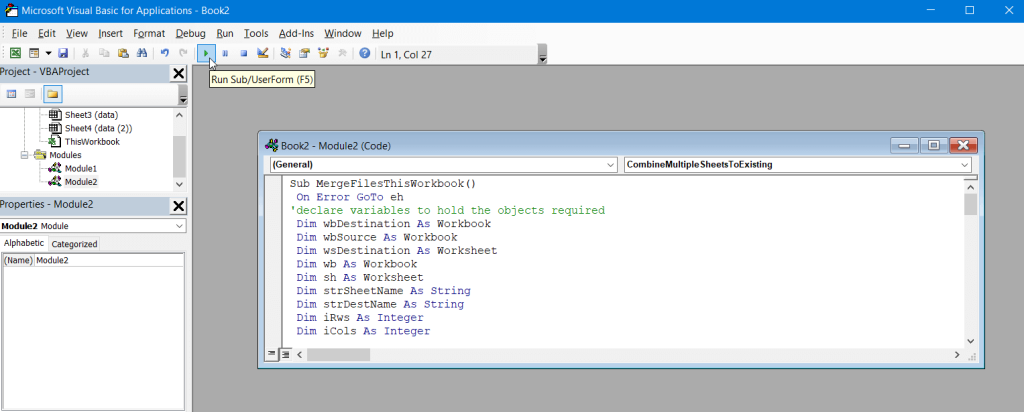Switch to the Categorized properties tab
The height and width of the screenshot is (412, 1024).
pyautogui.click(x=74, y=244)
